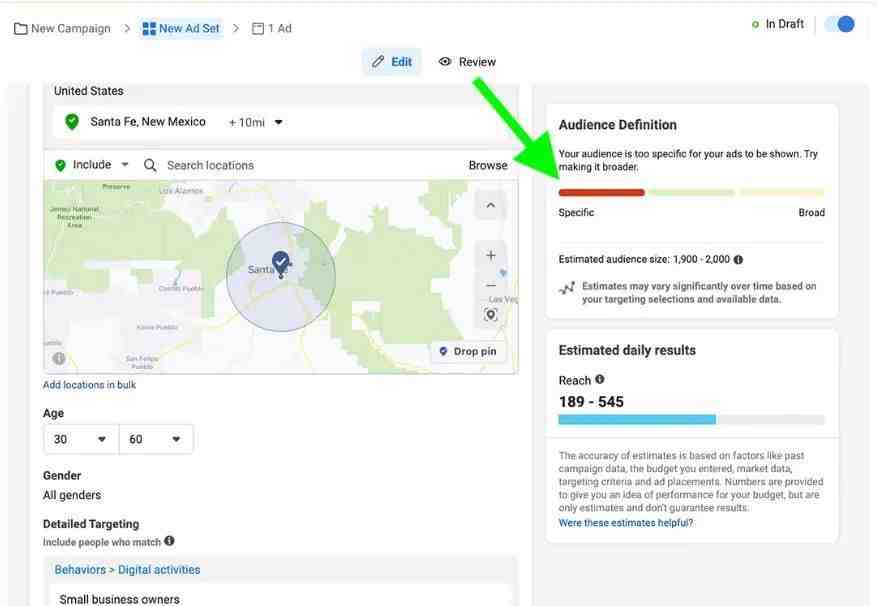Click the Estimated audience size info icon

[739, 259]
